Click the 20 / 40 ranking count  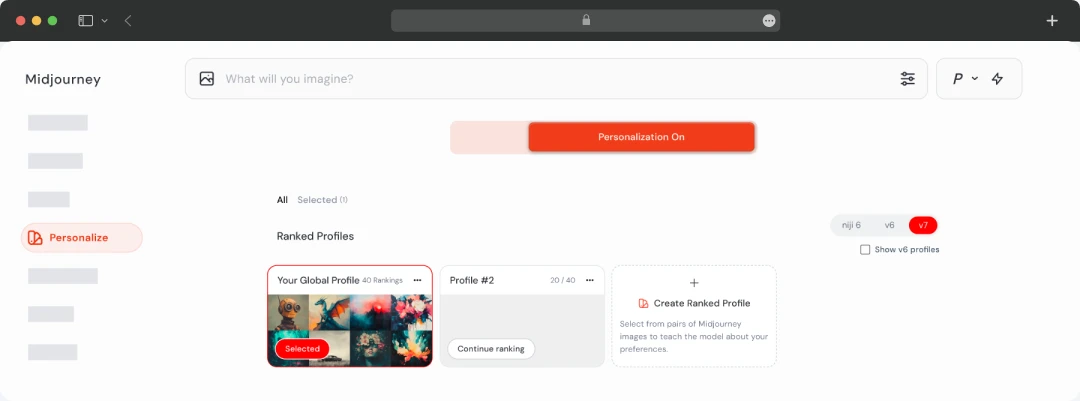tap(563, 280)
